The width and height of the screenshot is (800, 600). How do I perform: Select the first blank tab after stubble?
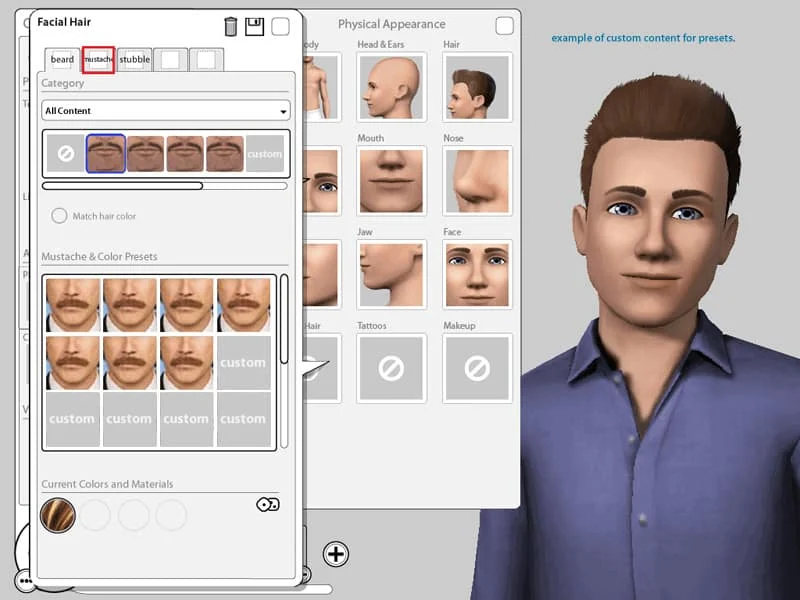click(x=170, y=59)
